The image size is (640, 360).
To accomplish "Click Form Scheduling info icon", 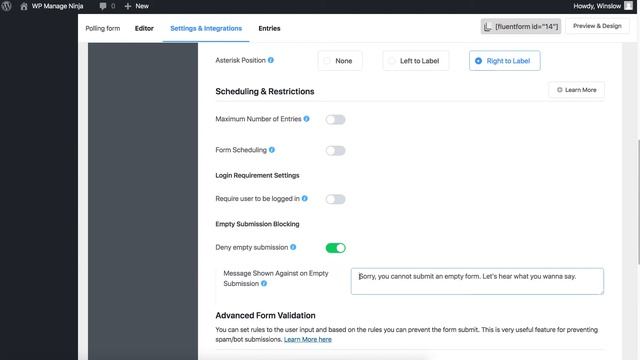I will click(x=272, y=150).
